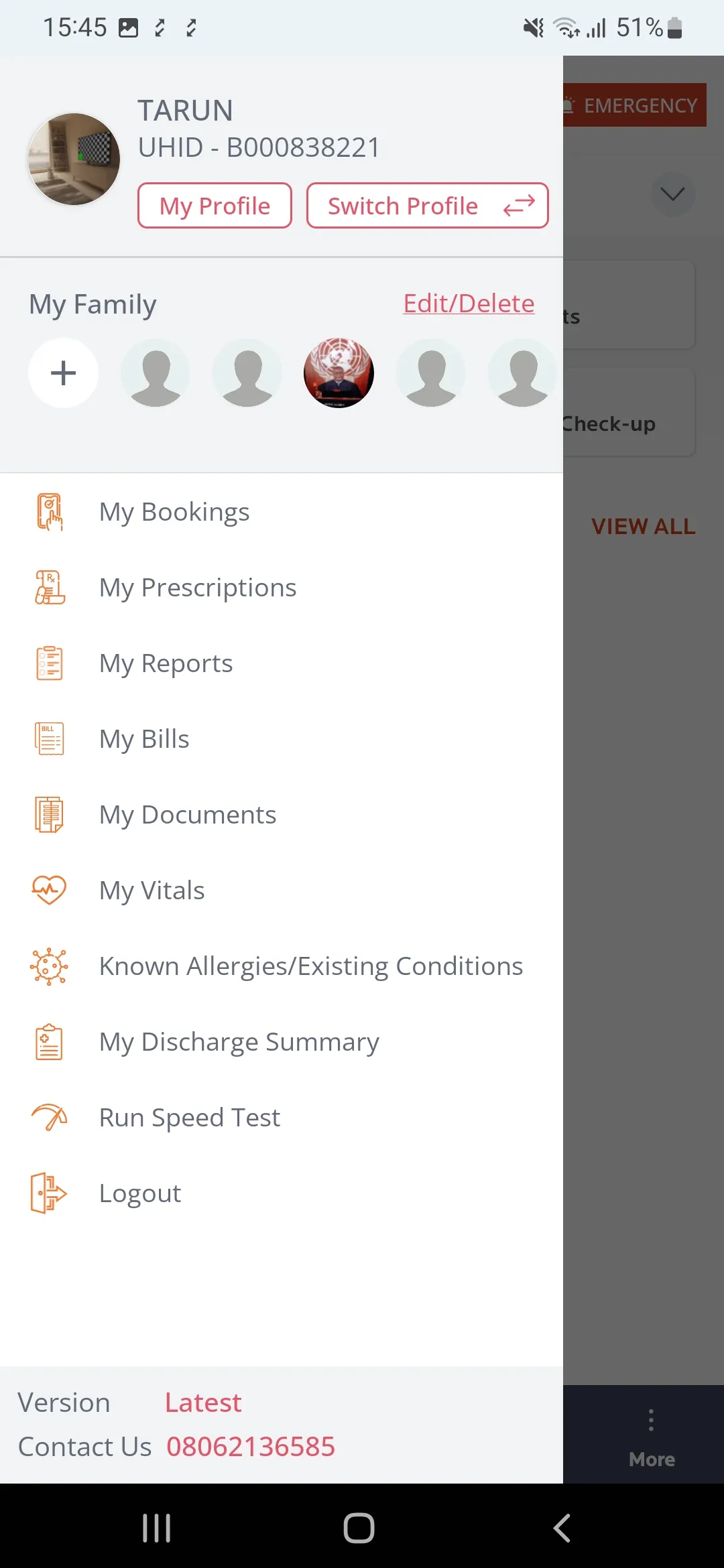Tap the My Bills icon
This screenshot has width=724, height=1568.
click(49, 739)
